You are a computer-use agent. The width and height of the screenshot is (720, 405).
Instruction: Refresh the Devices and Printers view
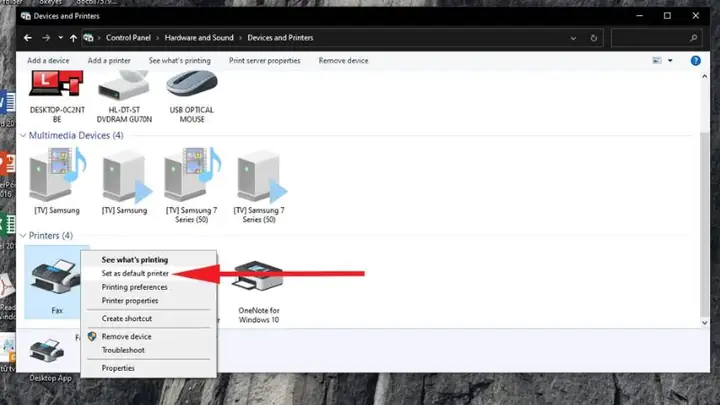(594, 38)
